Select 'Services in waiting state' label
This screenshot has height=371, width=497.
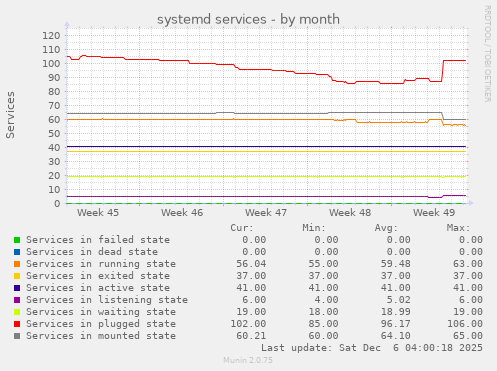click(x=101, y=312)
